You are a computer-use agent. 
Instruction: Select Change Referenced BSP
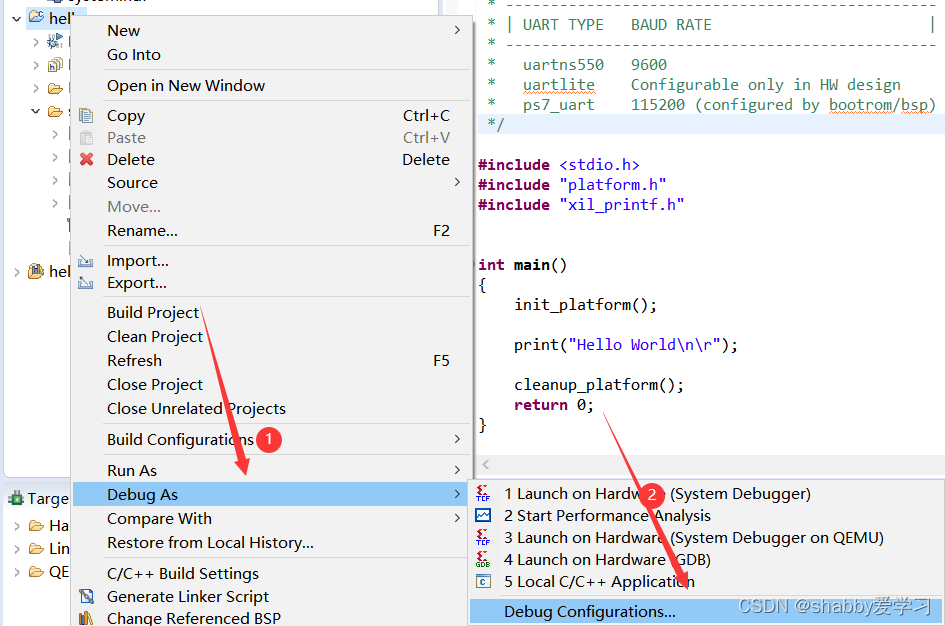pos(194,618)
